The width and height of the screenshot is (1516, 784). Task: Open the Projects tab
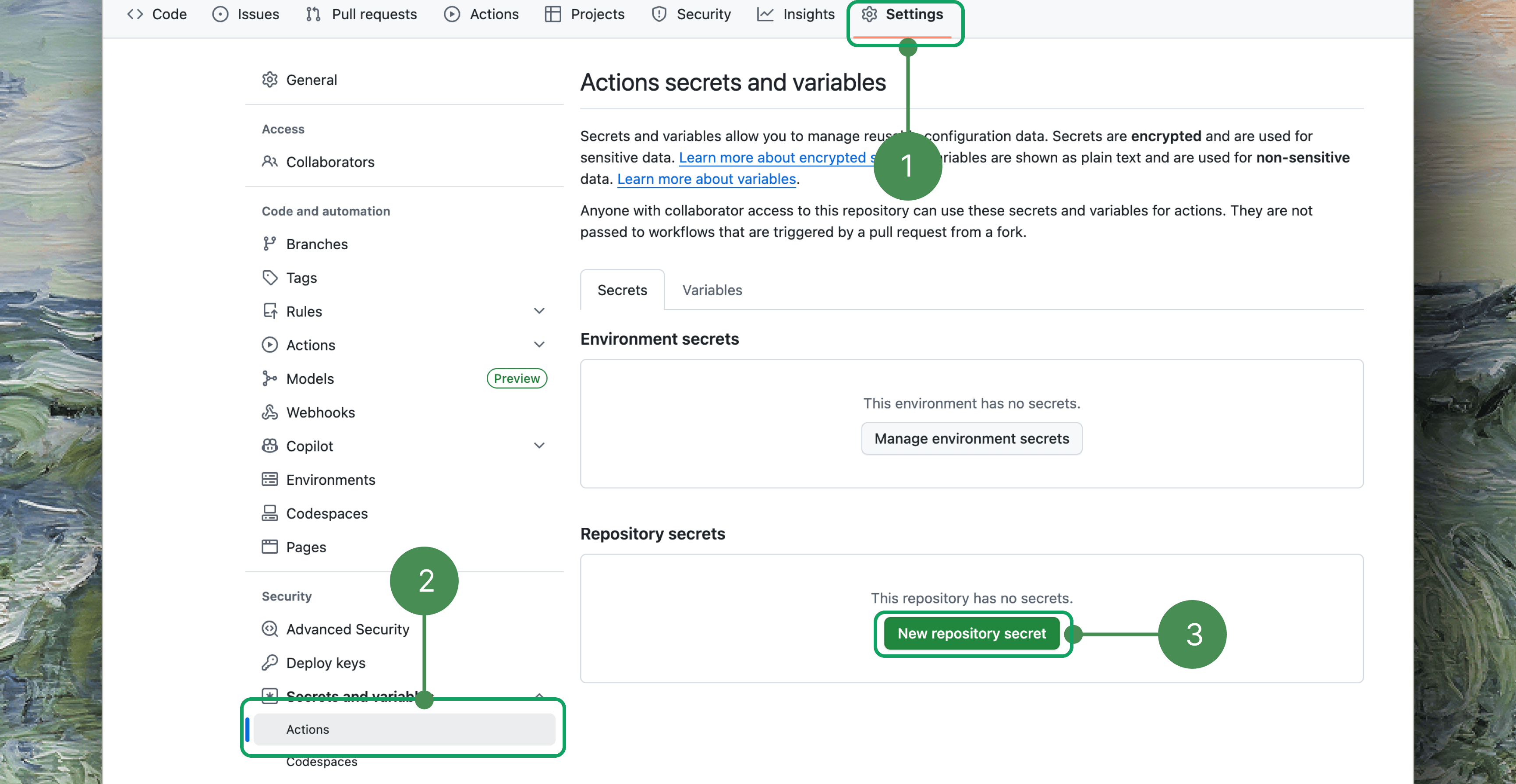pos(585,14)
